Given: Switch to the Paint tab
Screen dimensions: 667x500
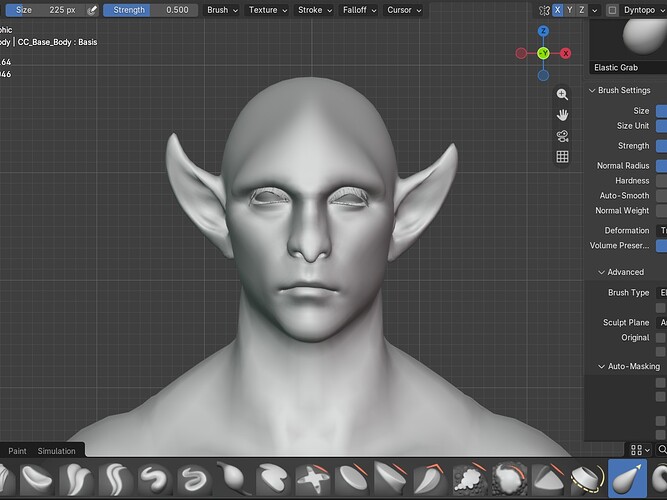Looking at the screenshot, I should 17,451.
